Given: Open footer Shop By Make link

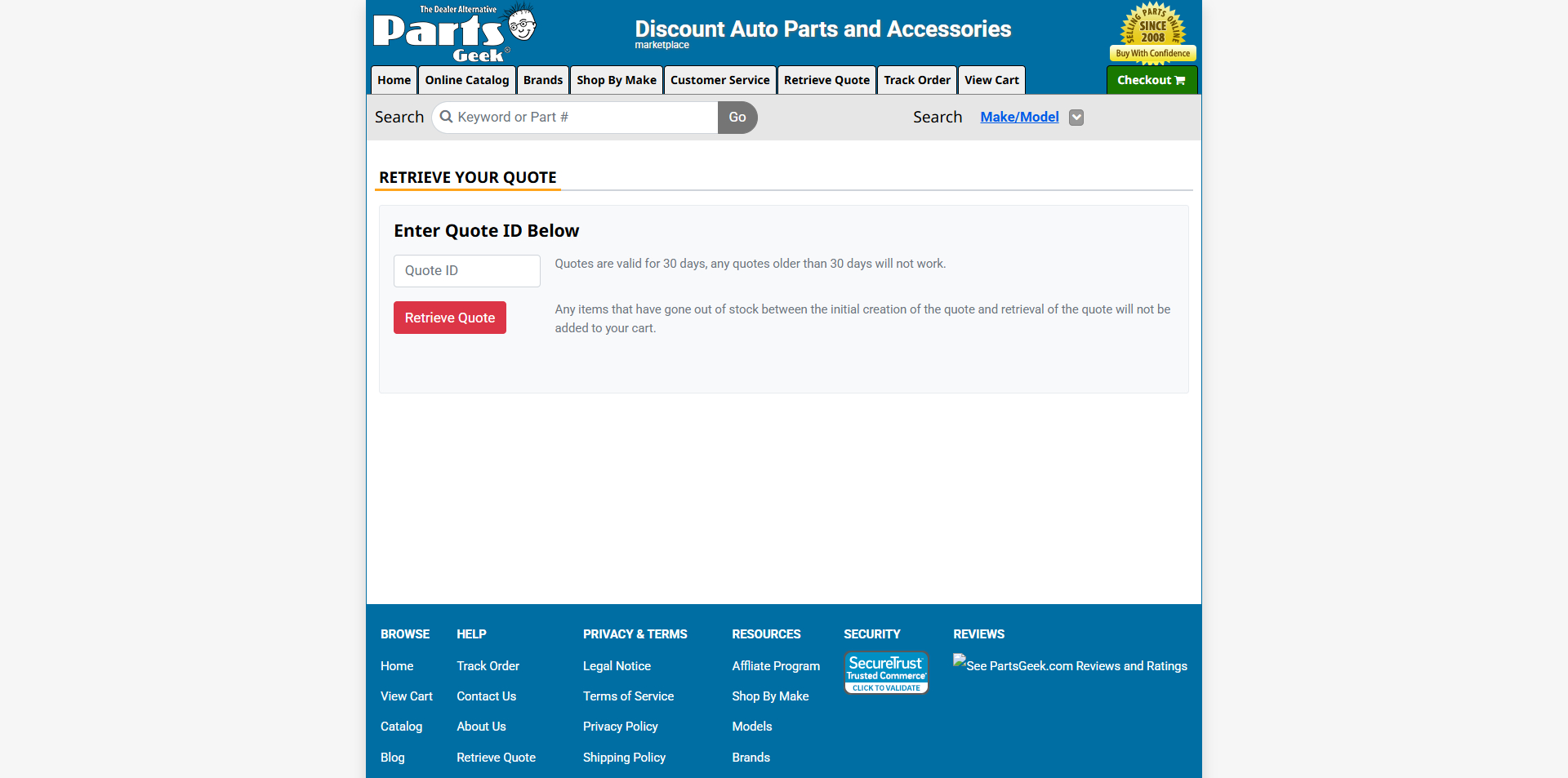Looking at the screenshot, I should tap(771, 696).
